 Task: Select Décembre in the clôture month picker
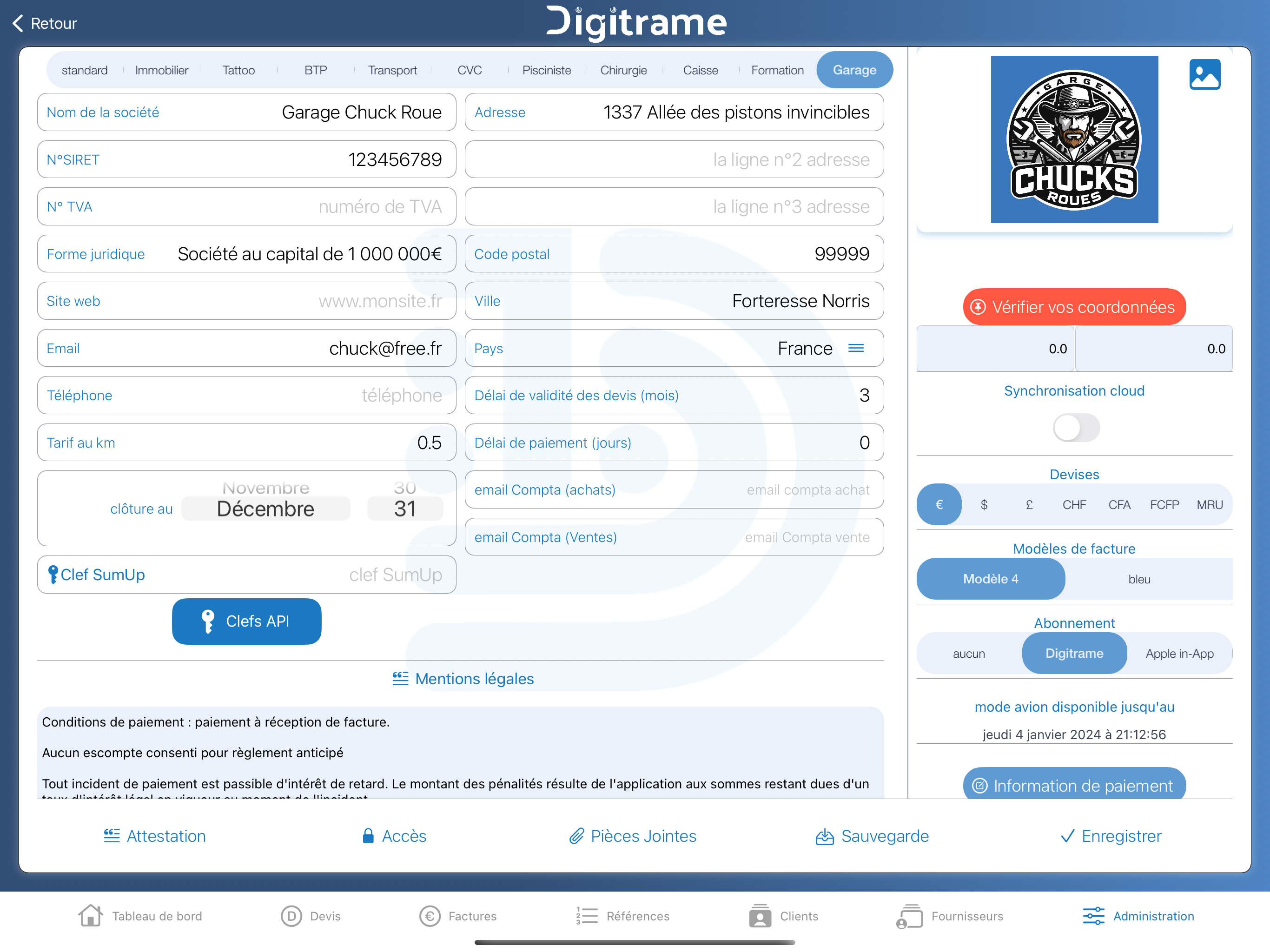(265, 509)
